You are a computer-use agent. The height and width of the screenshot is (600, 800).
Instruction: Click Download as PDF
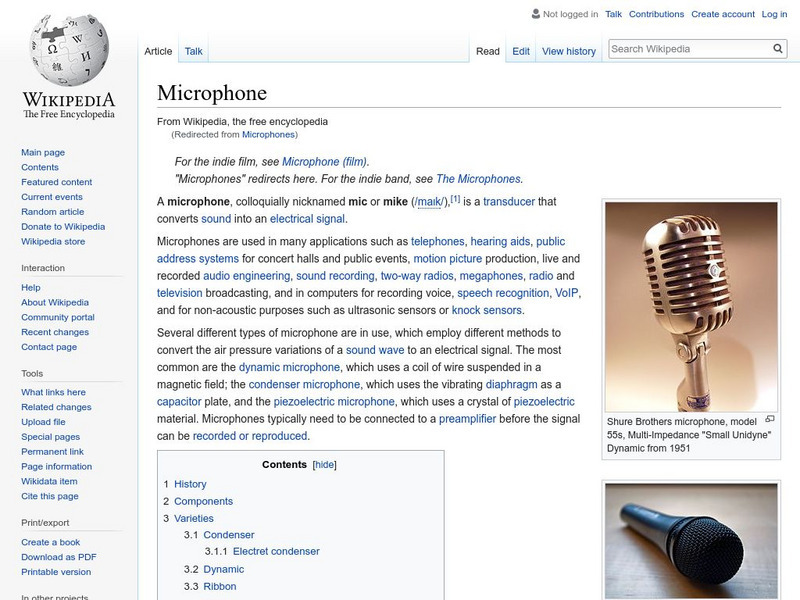pos(59,557)
